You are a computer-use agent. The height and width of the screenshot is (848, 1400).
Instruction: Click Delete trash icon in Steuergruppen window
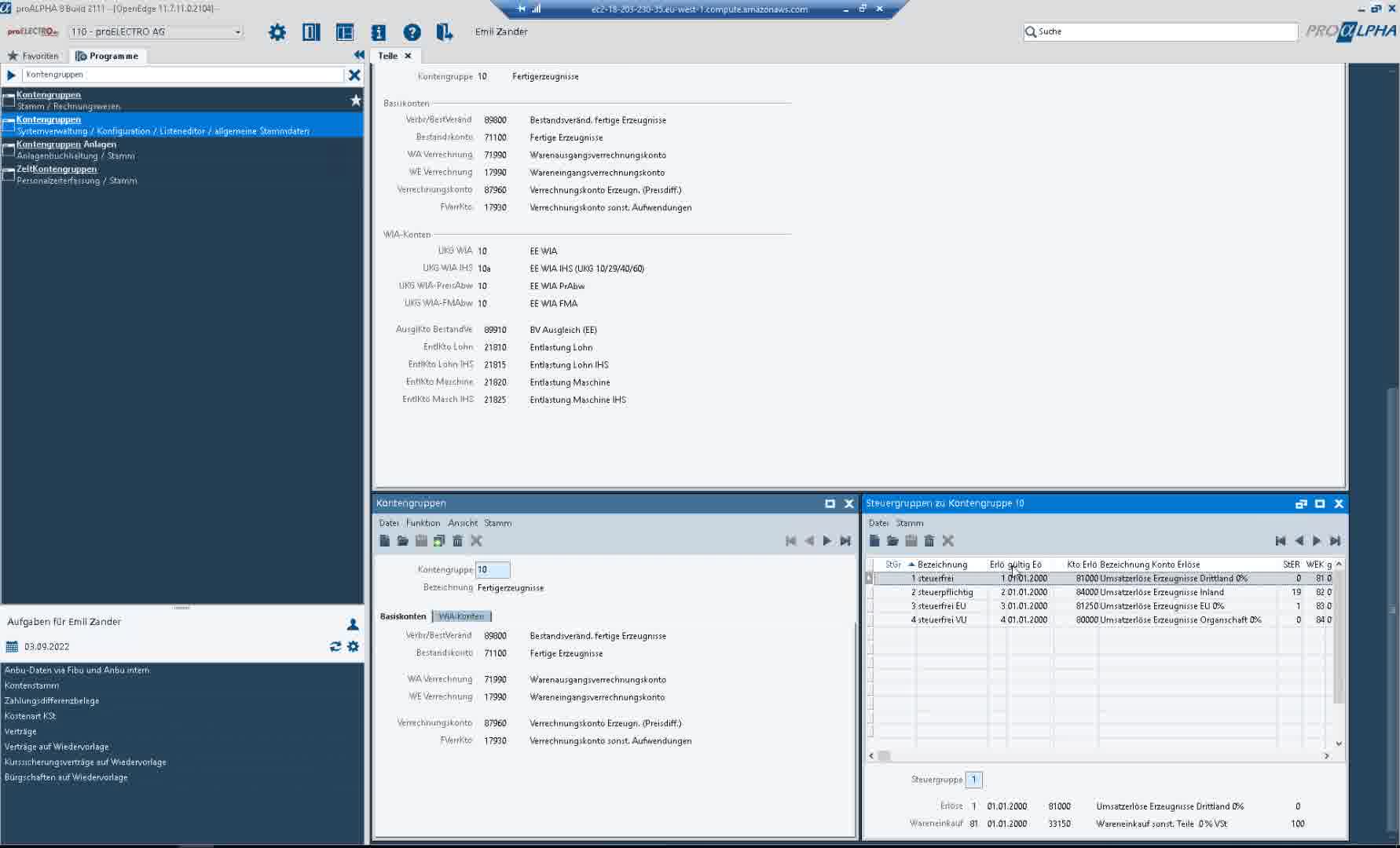point(929,541)
